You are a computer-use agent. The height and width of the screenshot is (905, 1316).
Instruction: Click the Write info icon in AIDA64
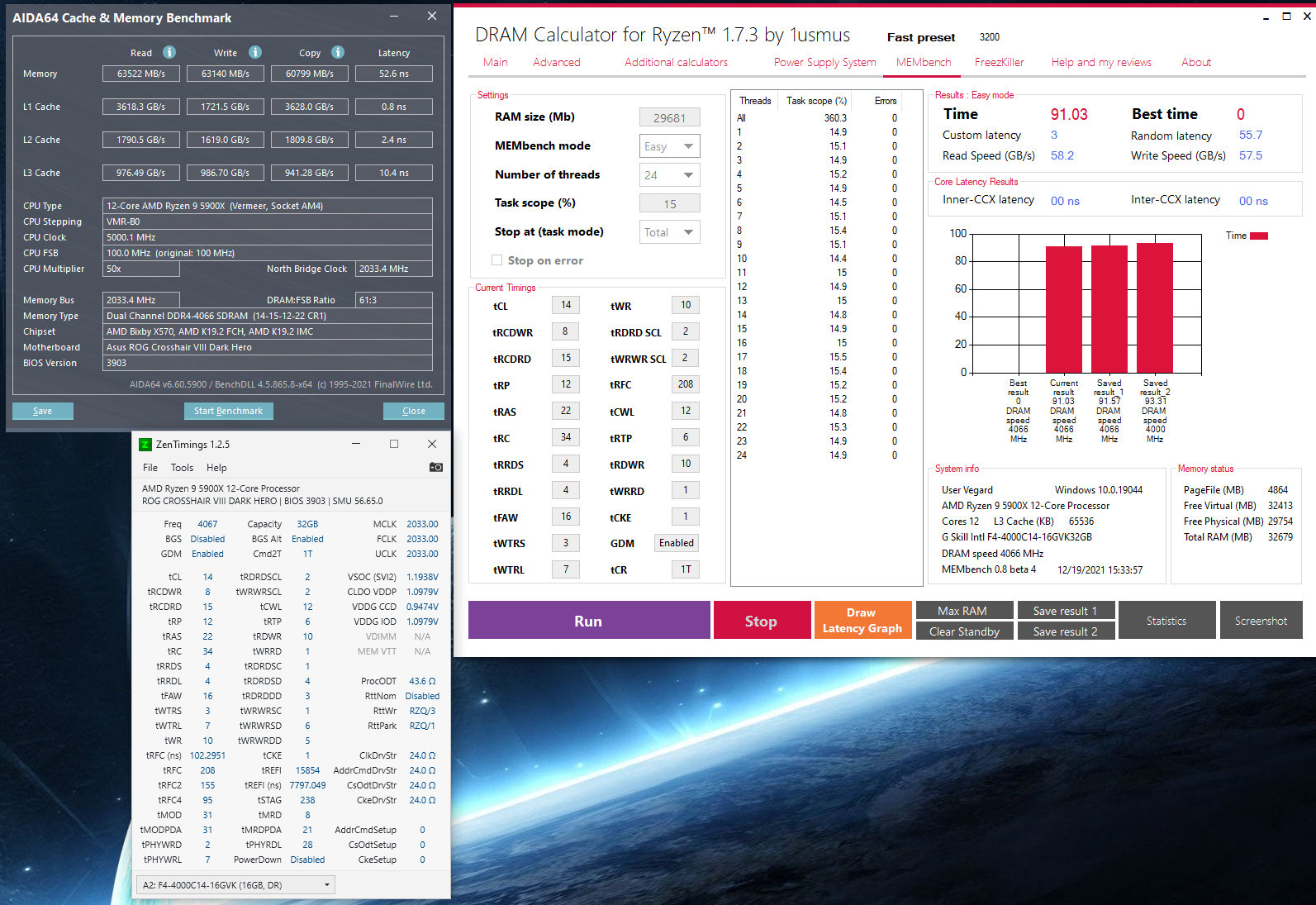255,52
